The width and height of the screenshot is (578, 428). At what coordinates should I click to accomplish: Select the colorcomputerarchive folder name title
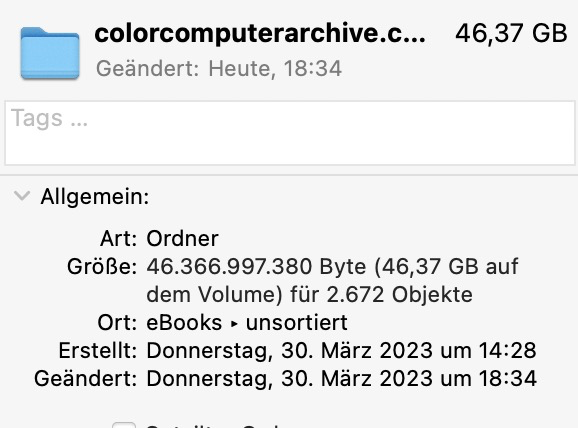coord(260,33)
